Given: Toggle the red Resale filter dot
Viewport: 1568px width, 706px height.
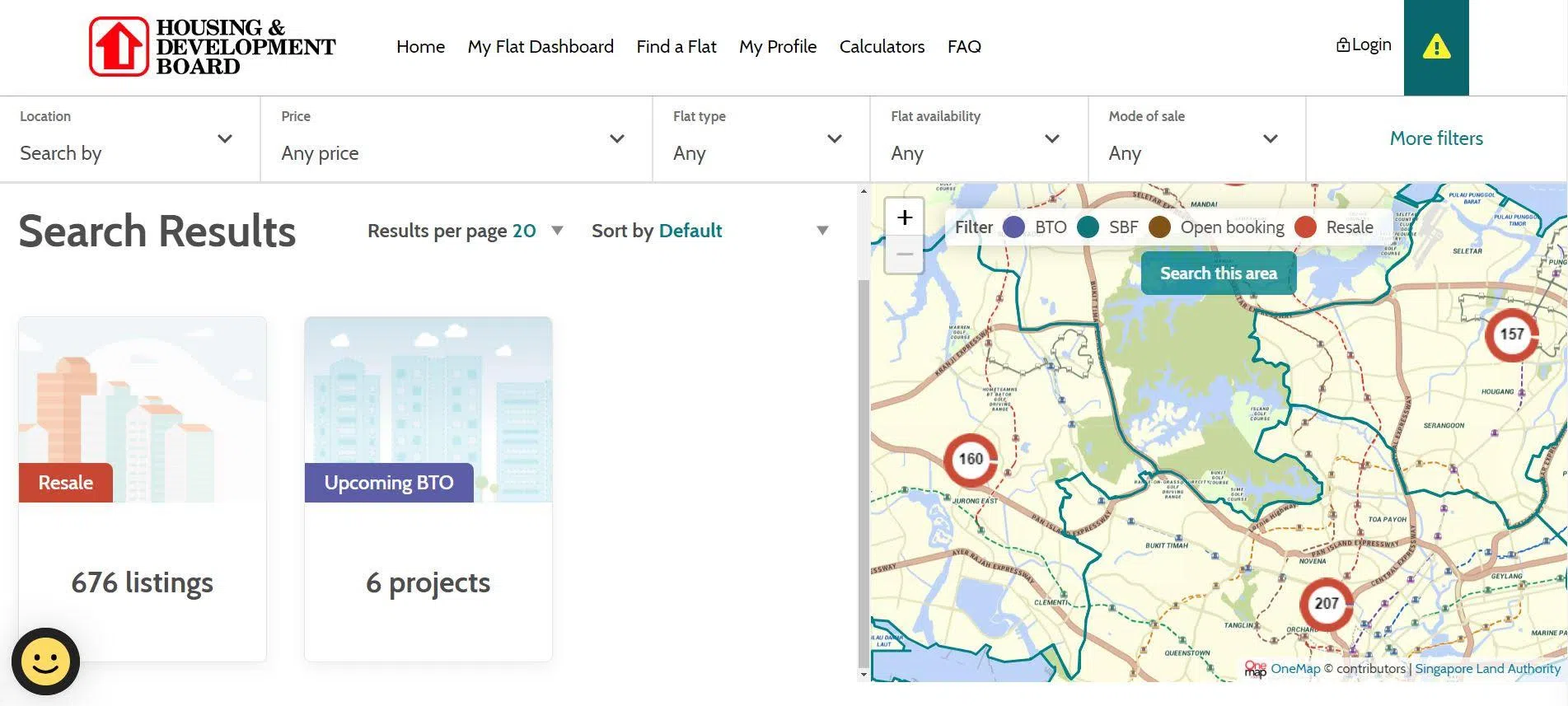Looking at the screenshot, I should pyautogui.click(x=1305, y=227).
